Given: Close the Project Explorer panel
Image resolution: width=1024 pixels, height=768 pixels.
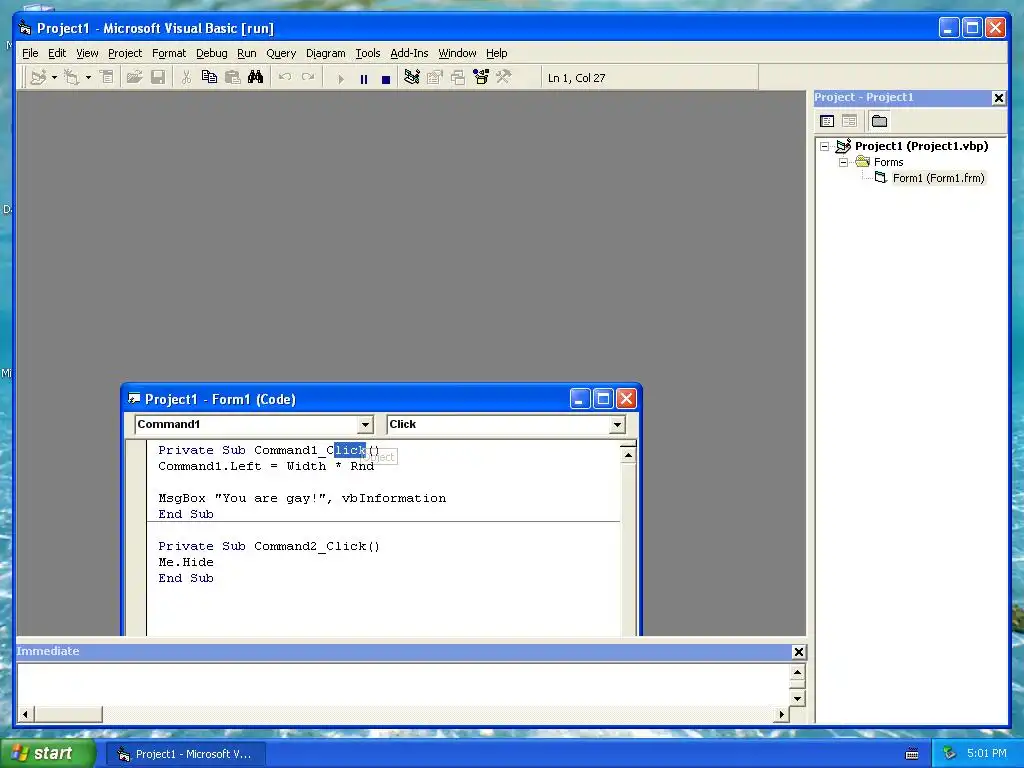Looking at the screenshot, I should pyautogui.click(x=999, y=98).
